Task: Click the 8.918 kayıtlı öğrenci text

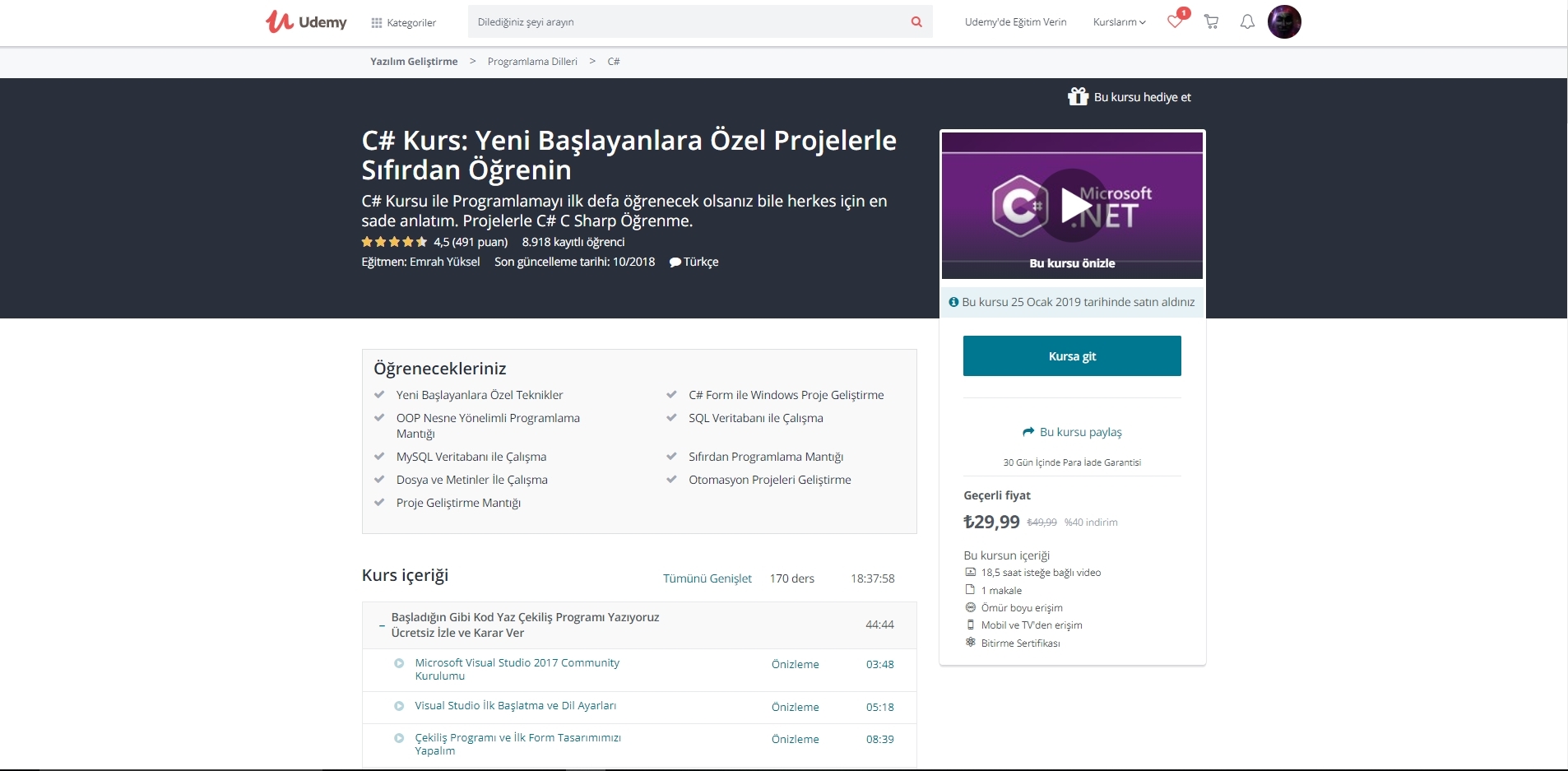Action: tap(573, 242)
